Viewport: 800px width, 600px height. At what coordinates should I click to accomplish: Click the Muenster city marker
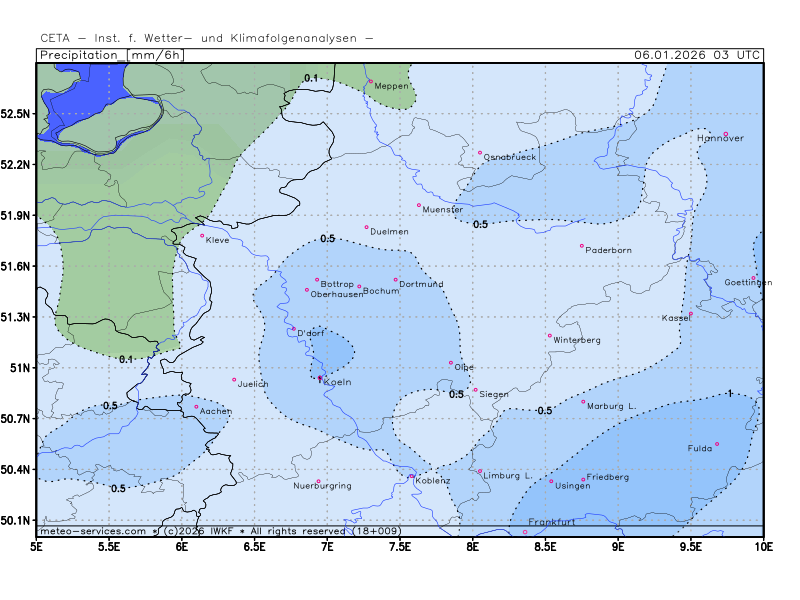pyautogui.click(x=419, y=205)
